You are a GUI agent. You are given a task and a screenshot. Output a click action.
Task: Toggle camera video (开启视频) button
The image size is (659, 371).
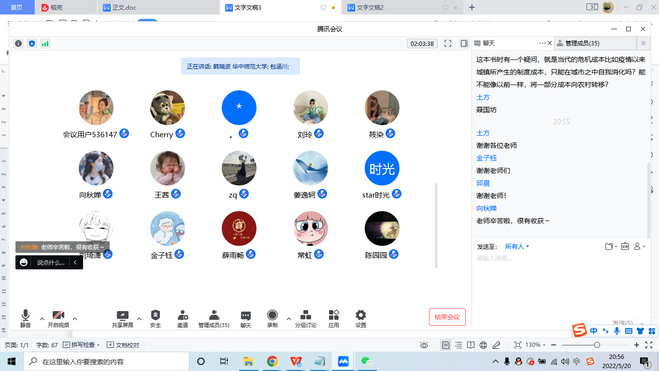point(58,319)
